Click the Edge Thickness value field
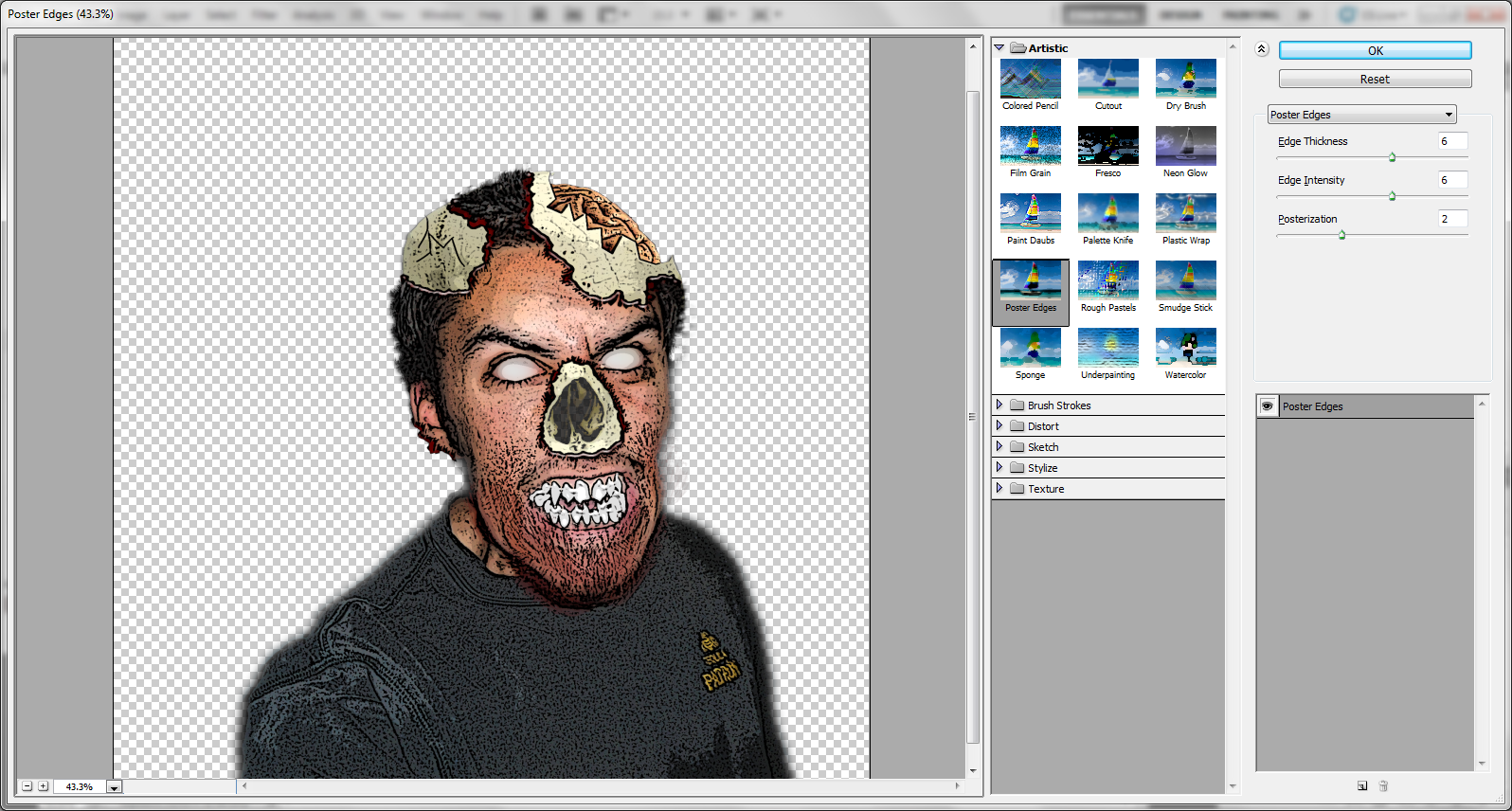This screenshot has width=1512, height=811. tap(1452, 141)
